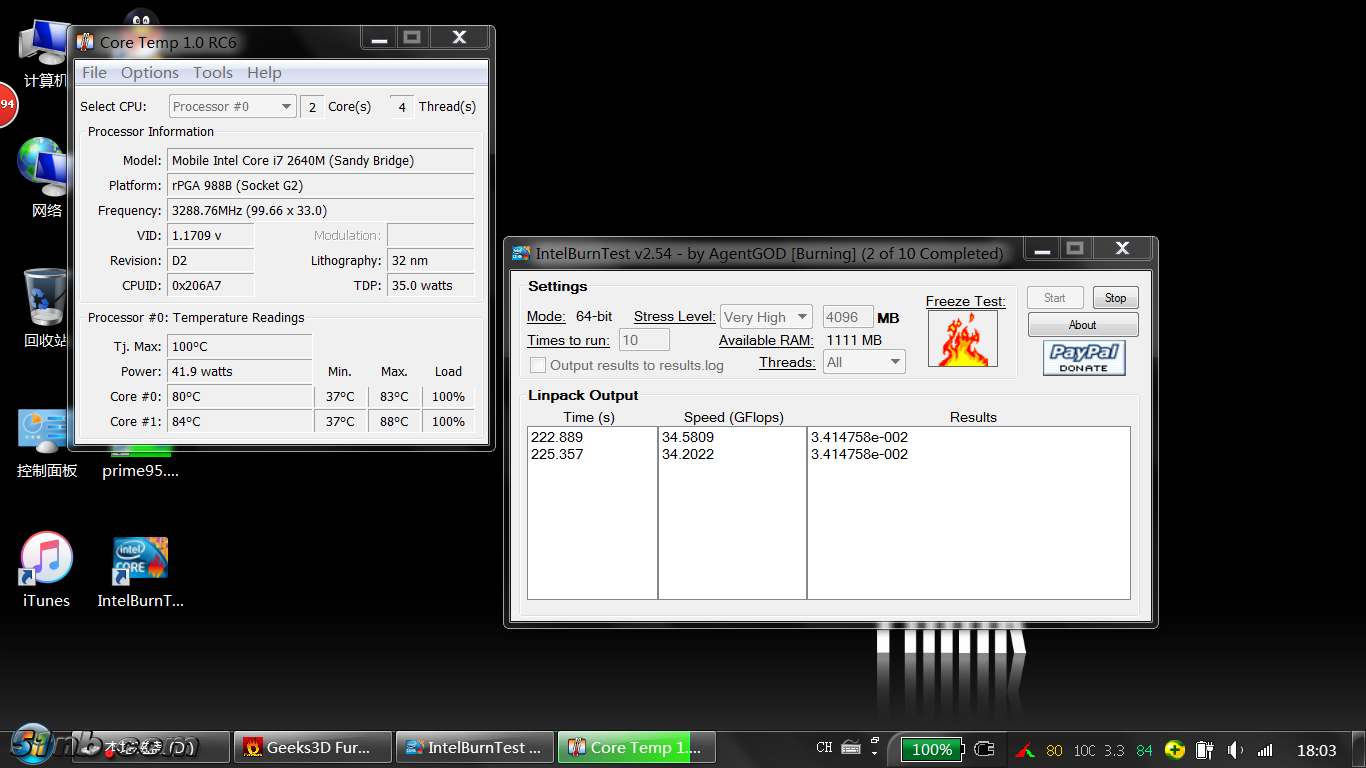Open the Threads dropdown
The image size is (1366, 768).
point(864,362)
